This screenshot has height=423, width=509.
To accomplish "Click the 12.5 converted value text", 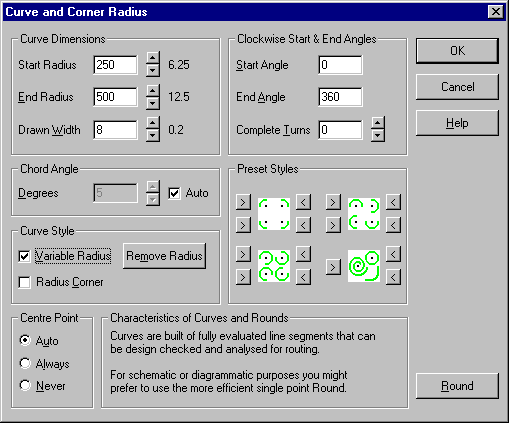I will [179, 97].
